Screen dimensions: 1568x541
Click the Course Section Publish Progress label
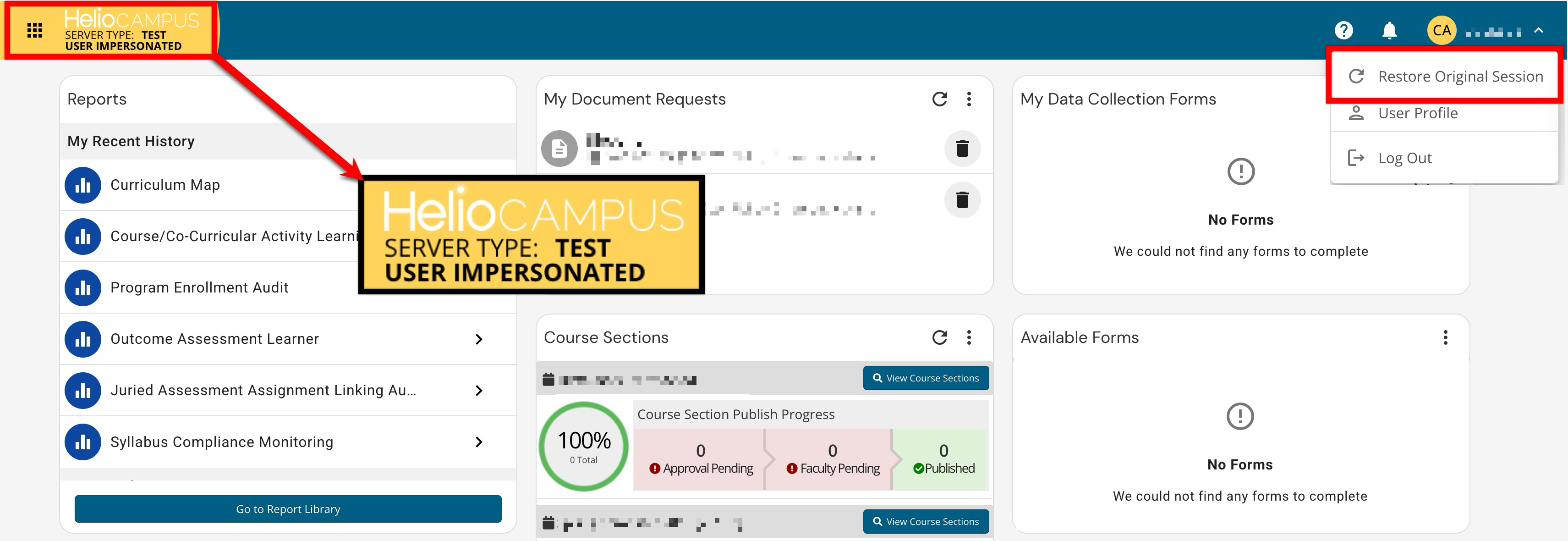tap(736, 414)
